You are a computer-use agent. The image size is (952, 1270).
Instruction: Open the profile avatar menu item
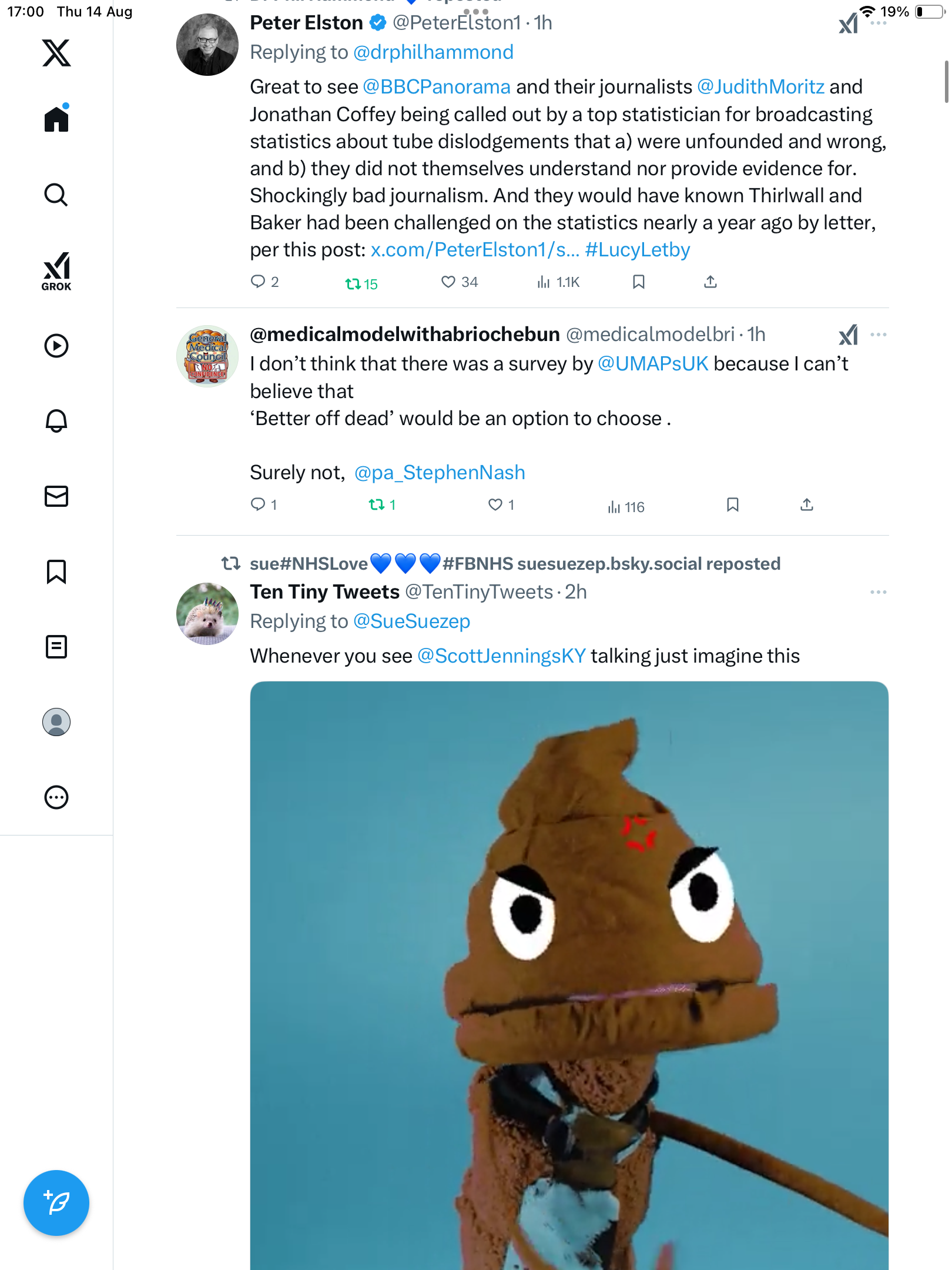56,722
